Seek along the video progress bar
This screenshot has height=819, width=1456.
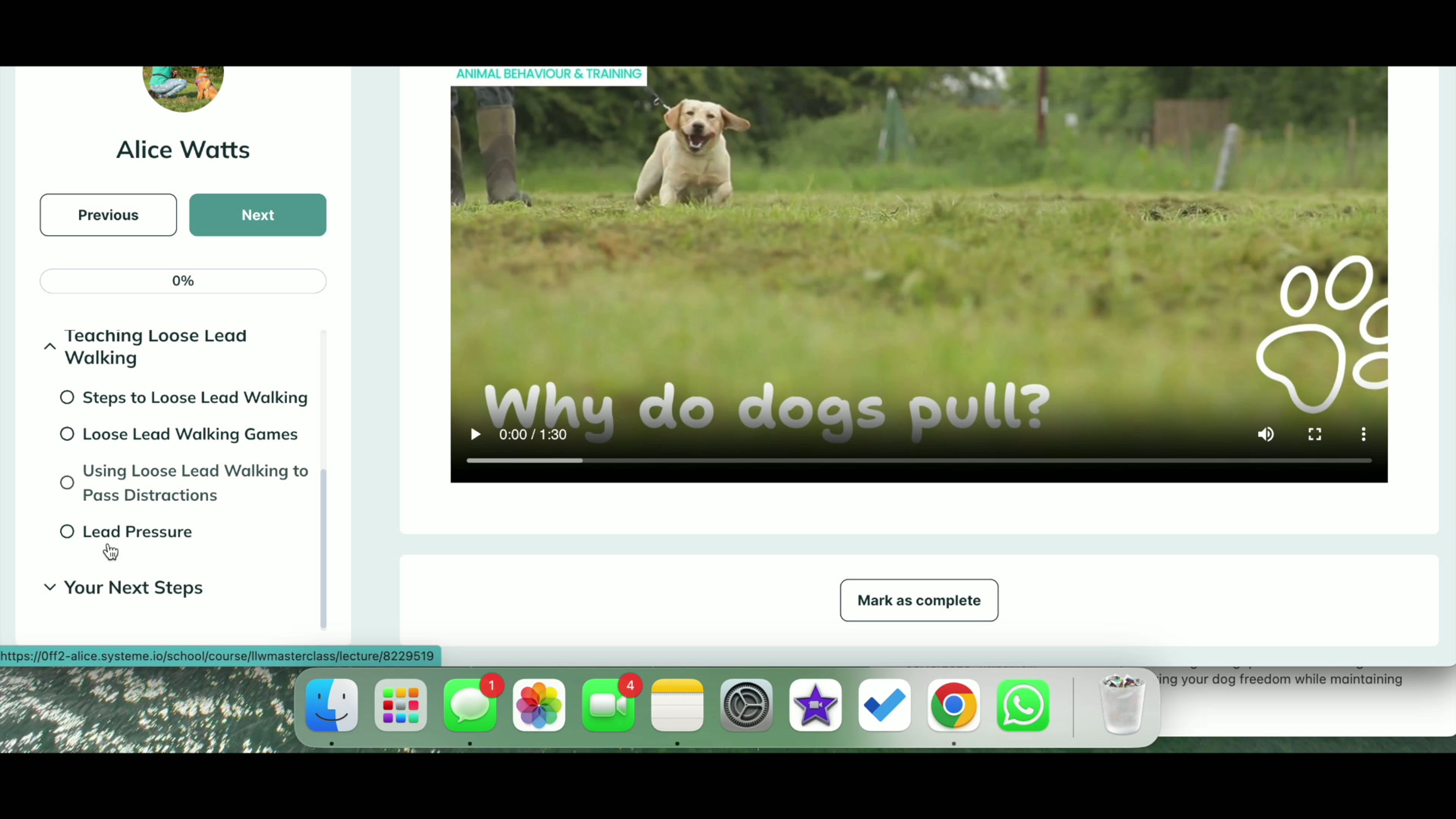[x=918, y=461]
